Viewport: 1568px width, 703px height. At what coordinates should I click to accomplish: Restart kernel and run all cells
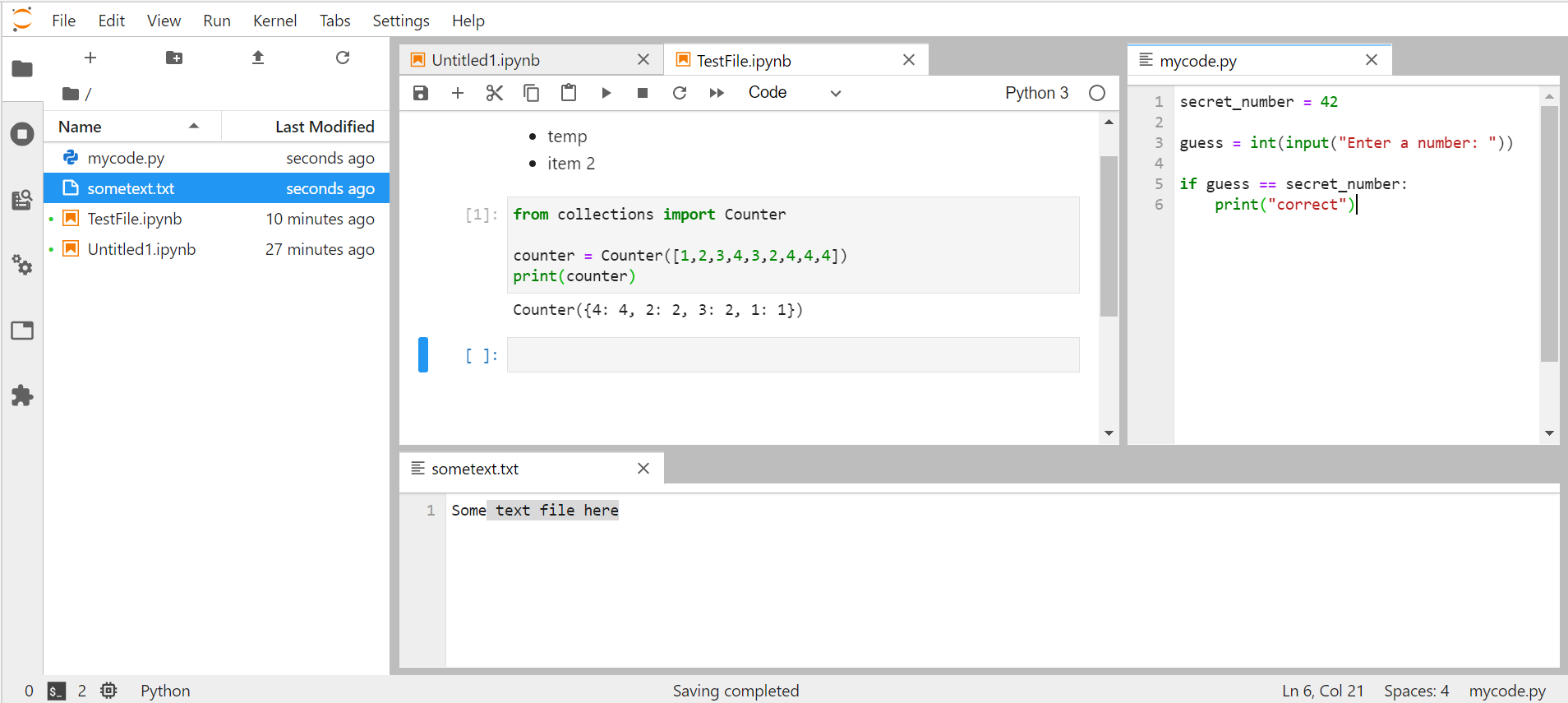point(717,93)
